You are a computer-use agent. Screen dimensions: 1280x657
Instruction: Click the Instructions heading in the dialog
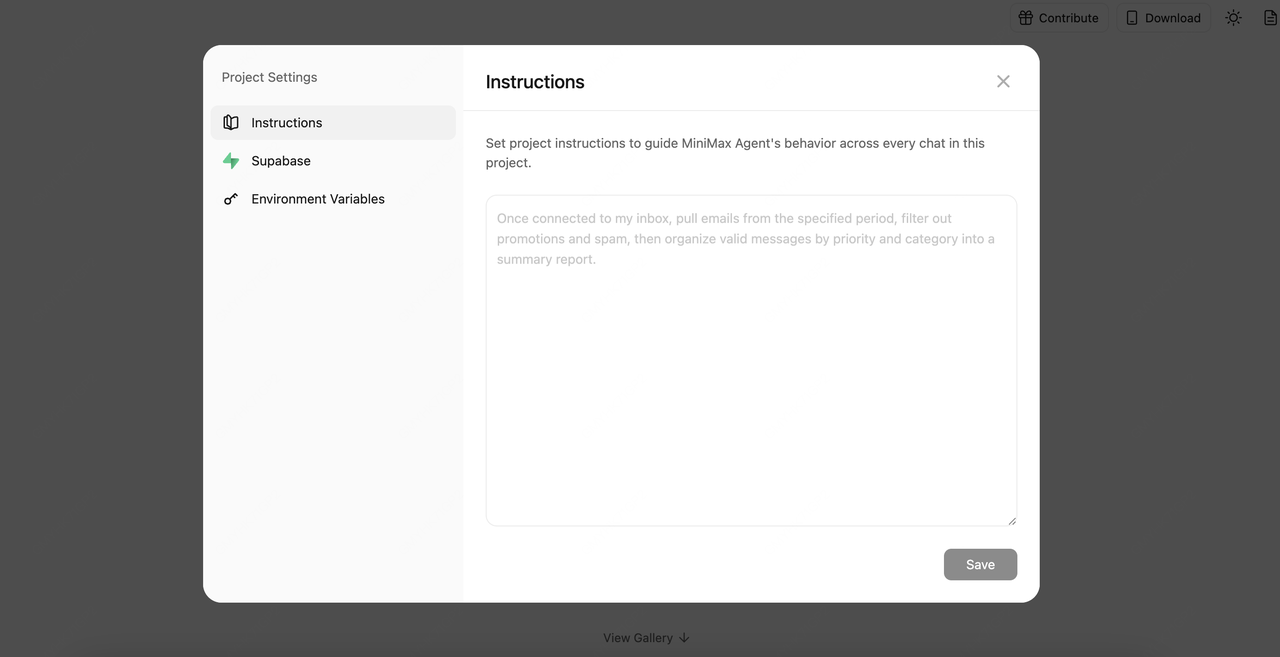coord(535,82)
